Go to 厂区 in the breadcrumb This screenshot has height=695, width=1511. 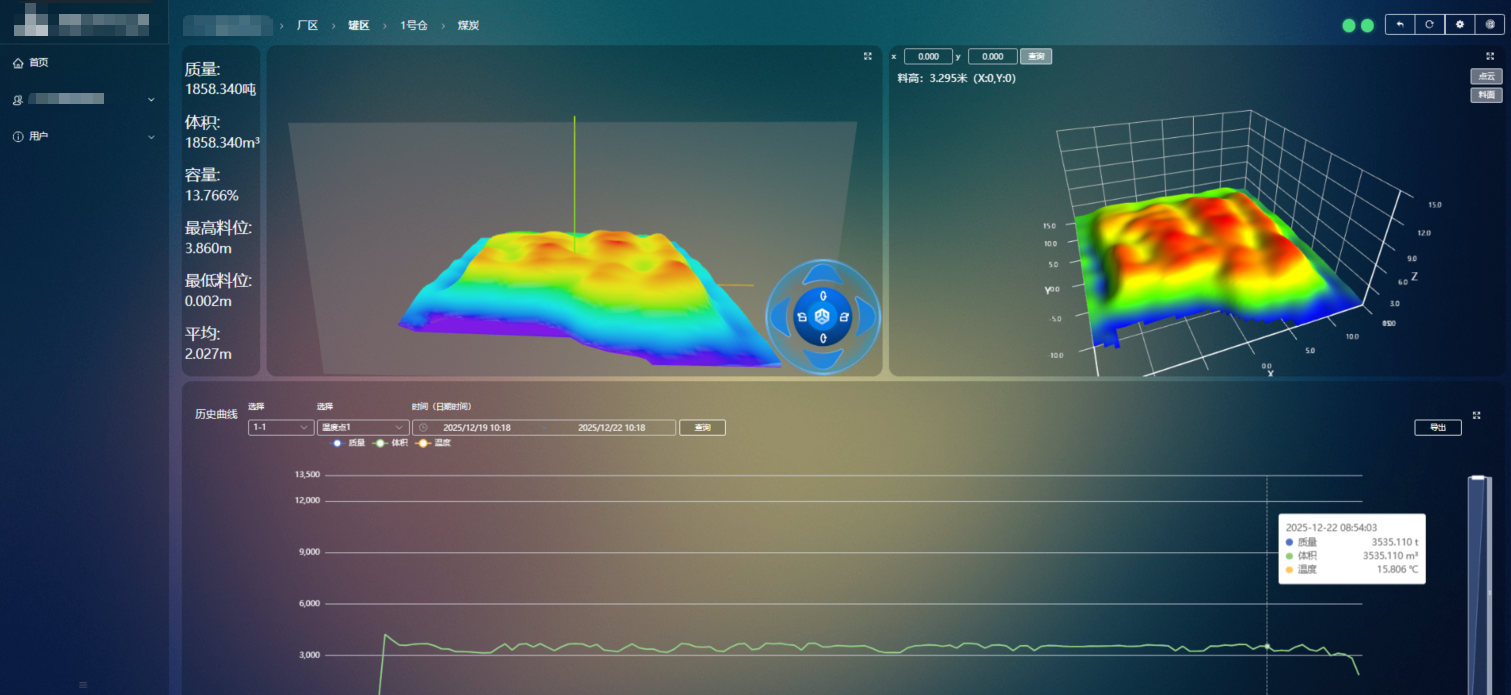point(307,25)
